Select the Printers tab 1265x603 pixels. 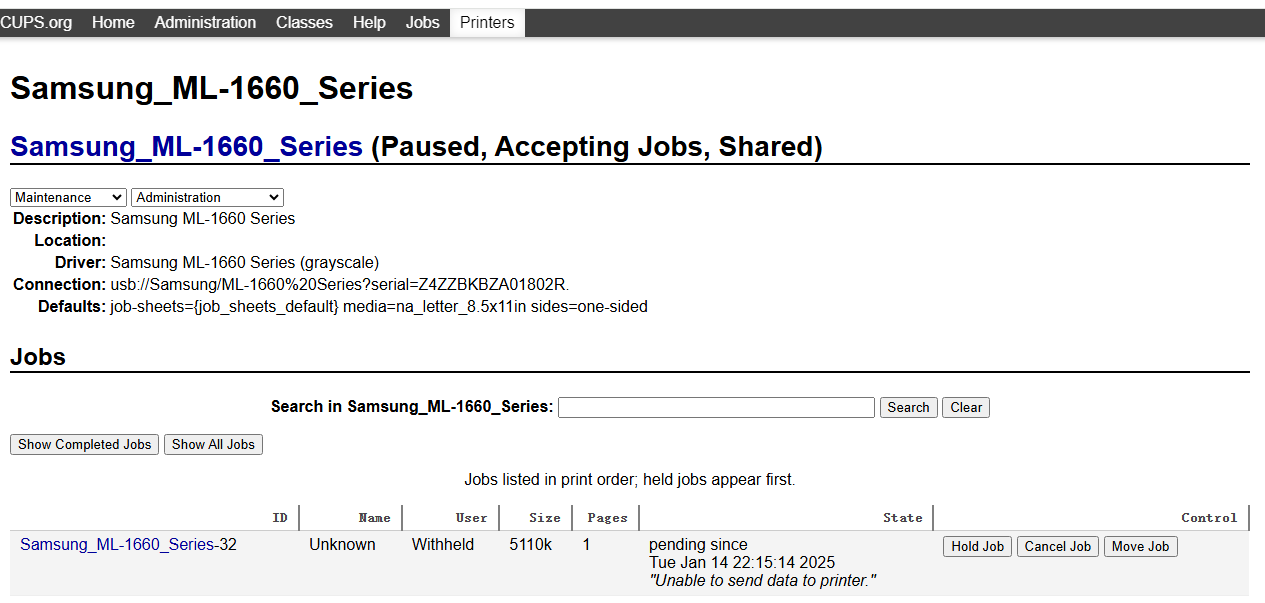coord(487,22)
